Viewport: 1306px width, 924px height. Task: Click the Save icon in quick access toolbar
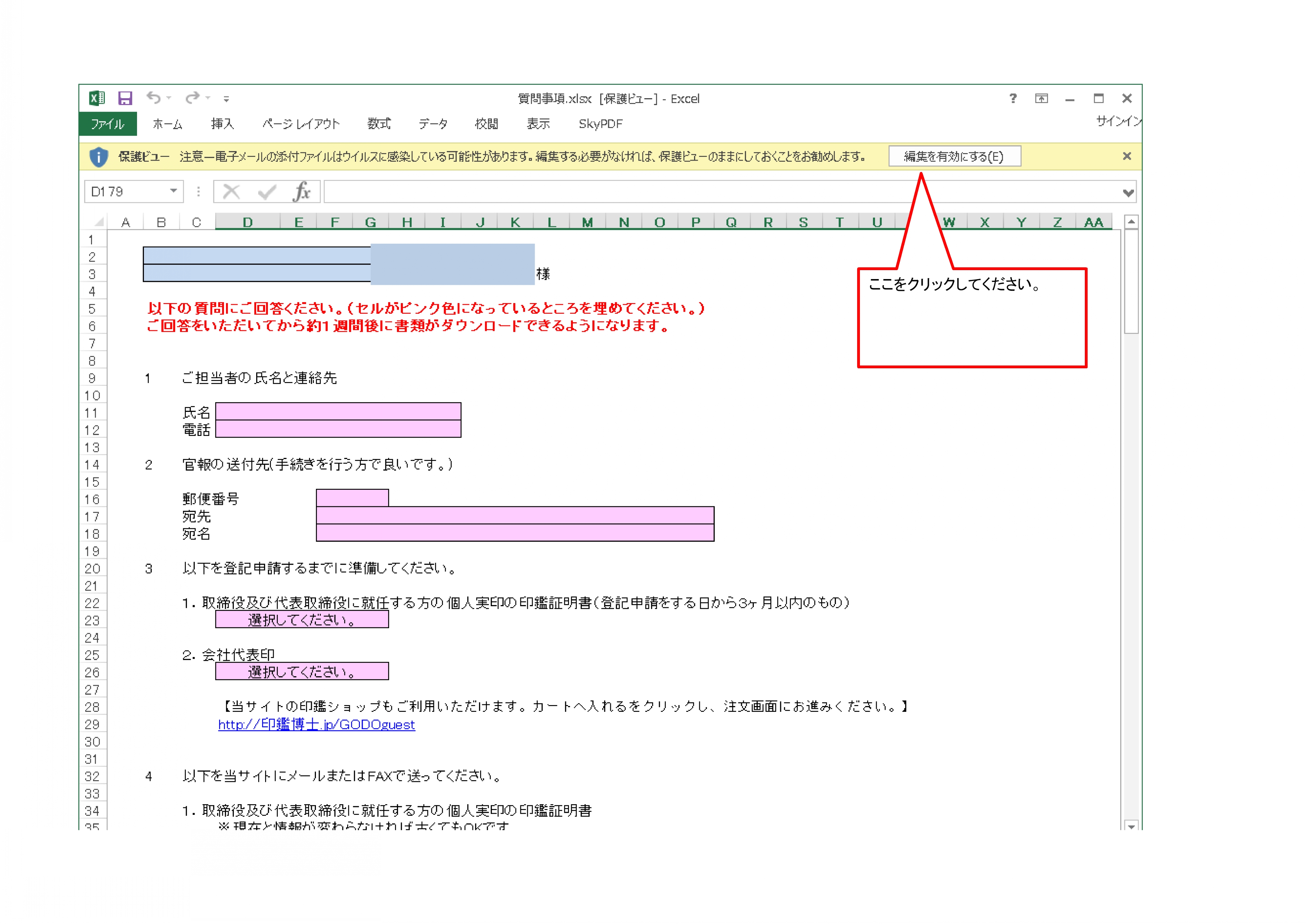point(125,99)
